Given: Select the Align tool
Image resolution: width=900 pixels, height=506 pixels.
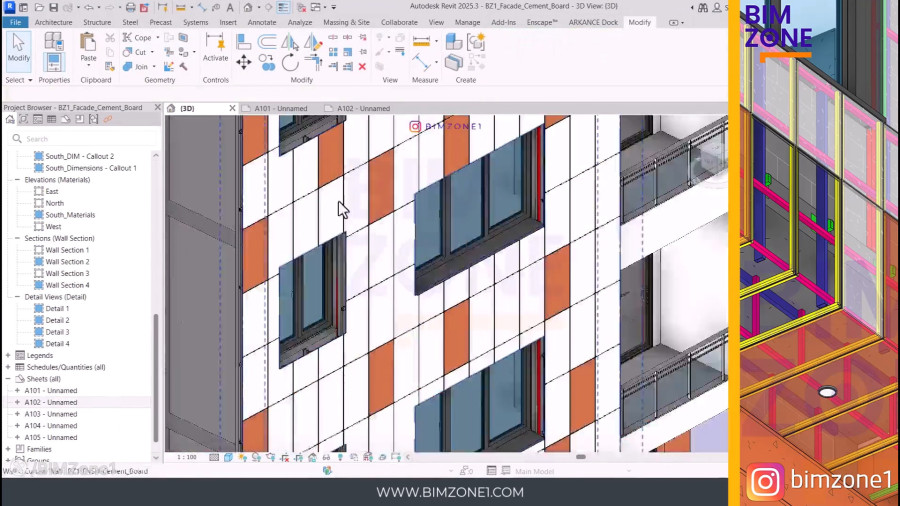Looking at the screenshot, I should point(243,42).
